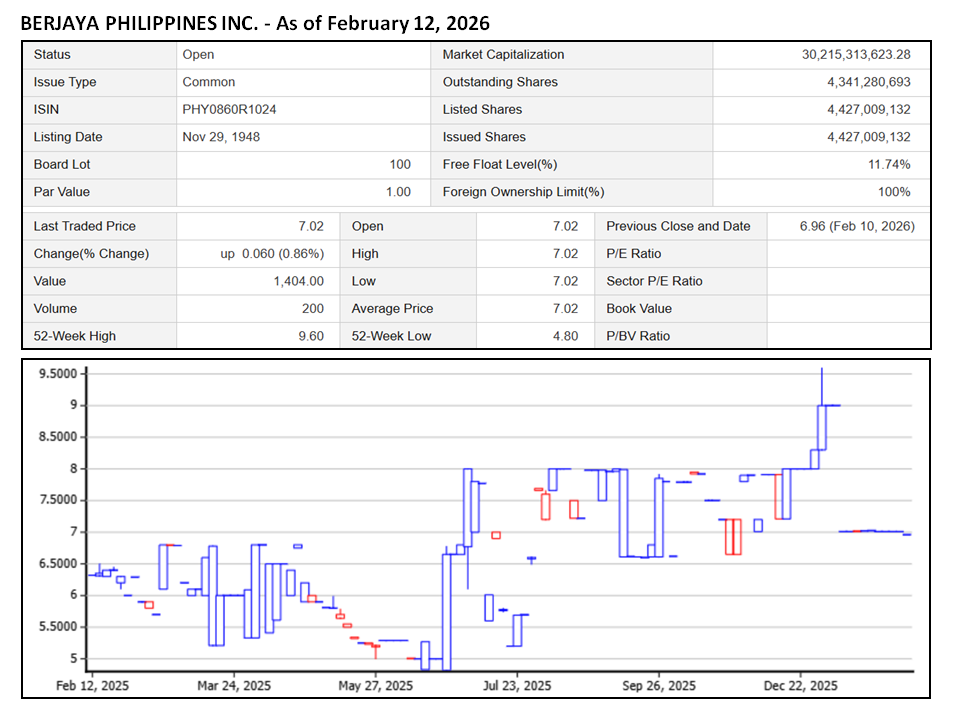Click the Market Capitalization value 30,215,313,623.28
This screenshot has height=721, width=955.
(x=856, y=55)
